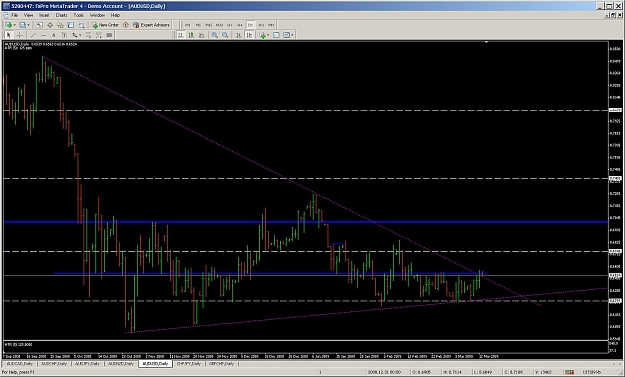This screenshot has height=377, width=625.
Task: Expand the Profiles dropdown arrow
Action: (28, 25)
